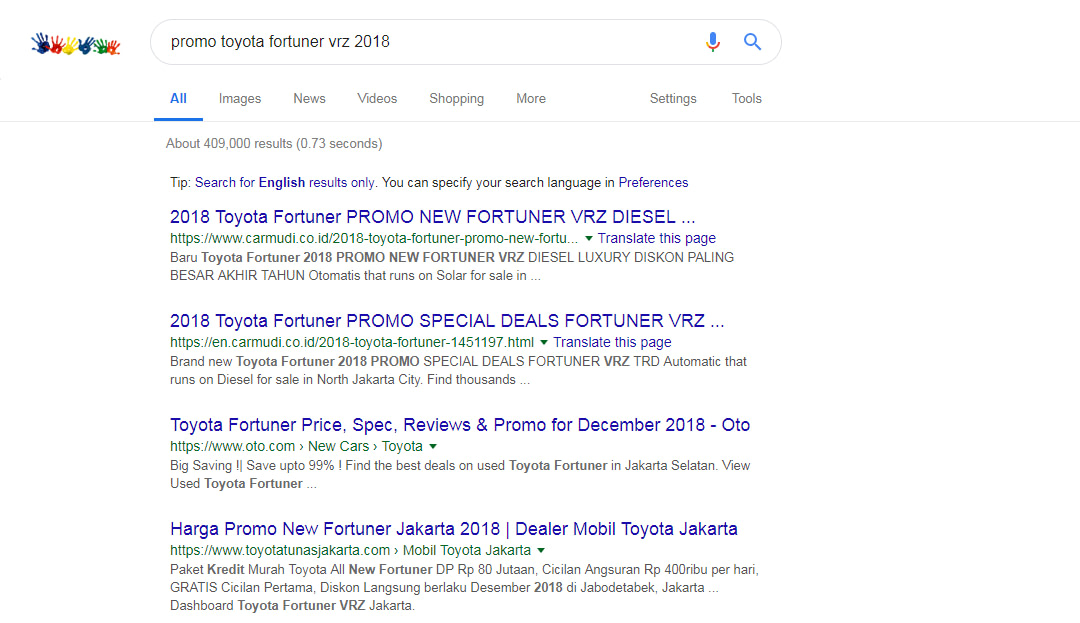This screenshot has height=623, width=1080.
Task: Go to the Shopping tab
Action: point(457,98)
